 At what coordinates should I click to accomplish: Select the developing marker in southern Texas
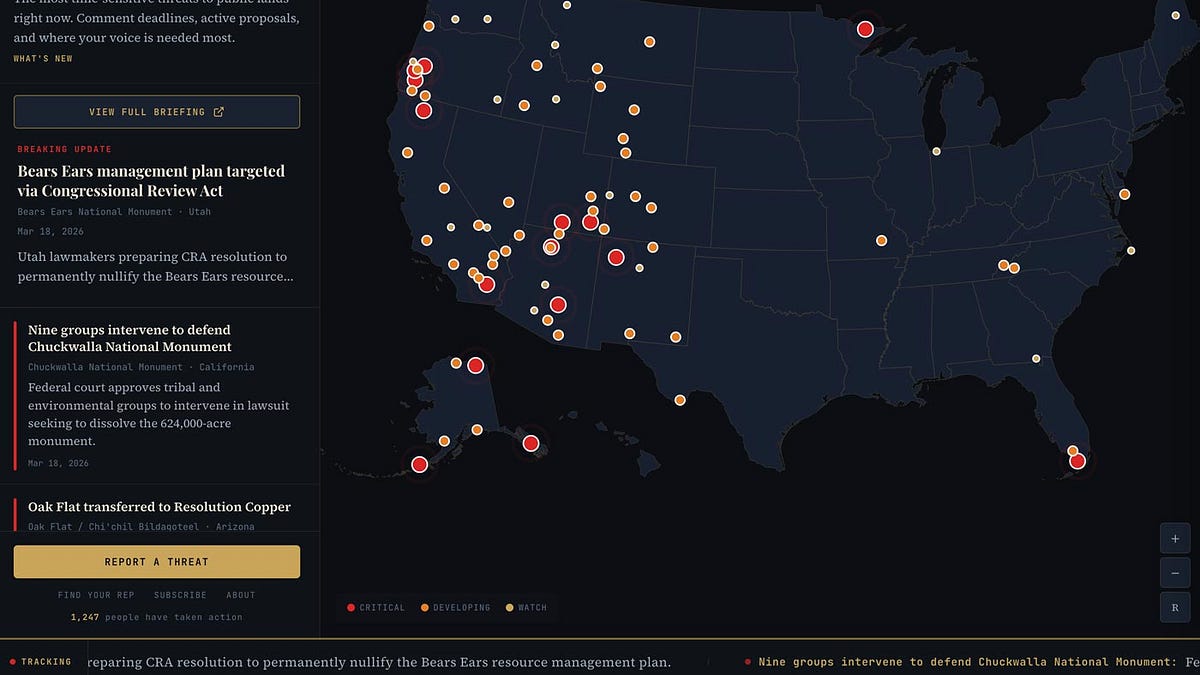click(x=680, y=400)
